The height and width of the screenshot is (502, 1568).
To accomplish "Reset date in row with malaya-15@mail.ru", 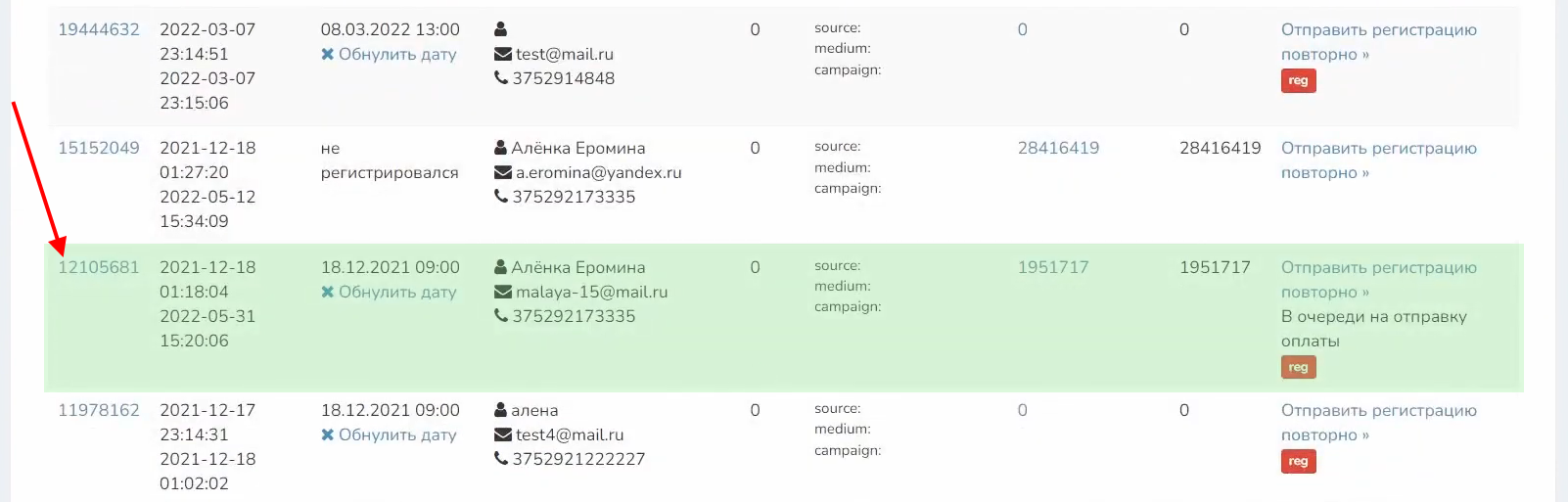I will click(x=389, y=293).
